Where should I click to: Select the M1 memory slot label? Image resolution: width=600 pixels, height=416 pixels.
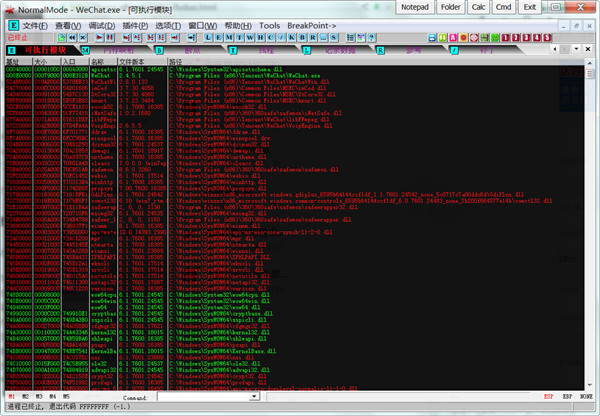click(x=11, y=396)
